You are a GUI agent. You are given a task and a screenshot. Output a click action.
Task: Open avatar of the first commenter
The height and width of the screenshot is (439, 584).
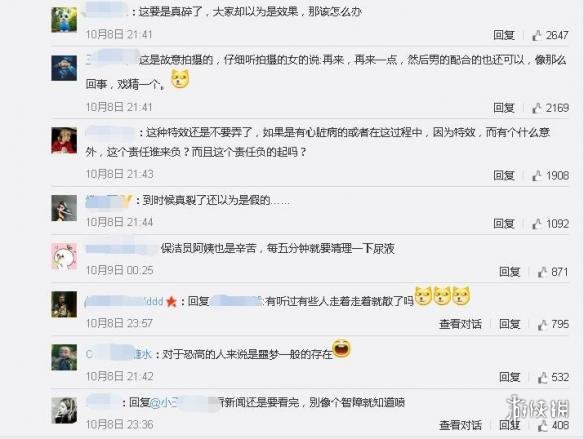click(64, 19)
